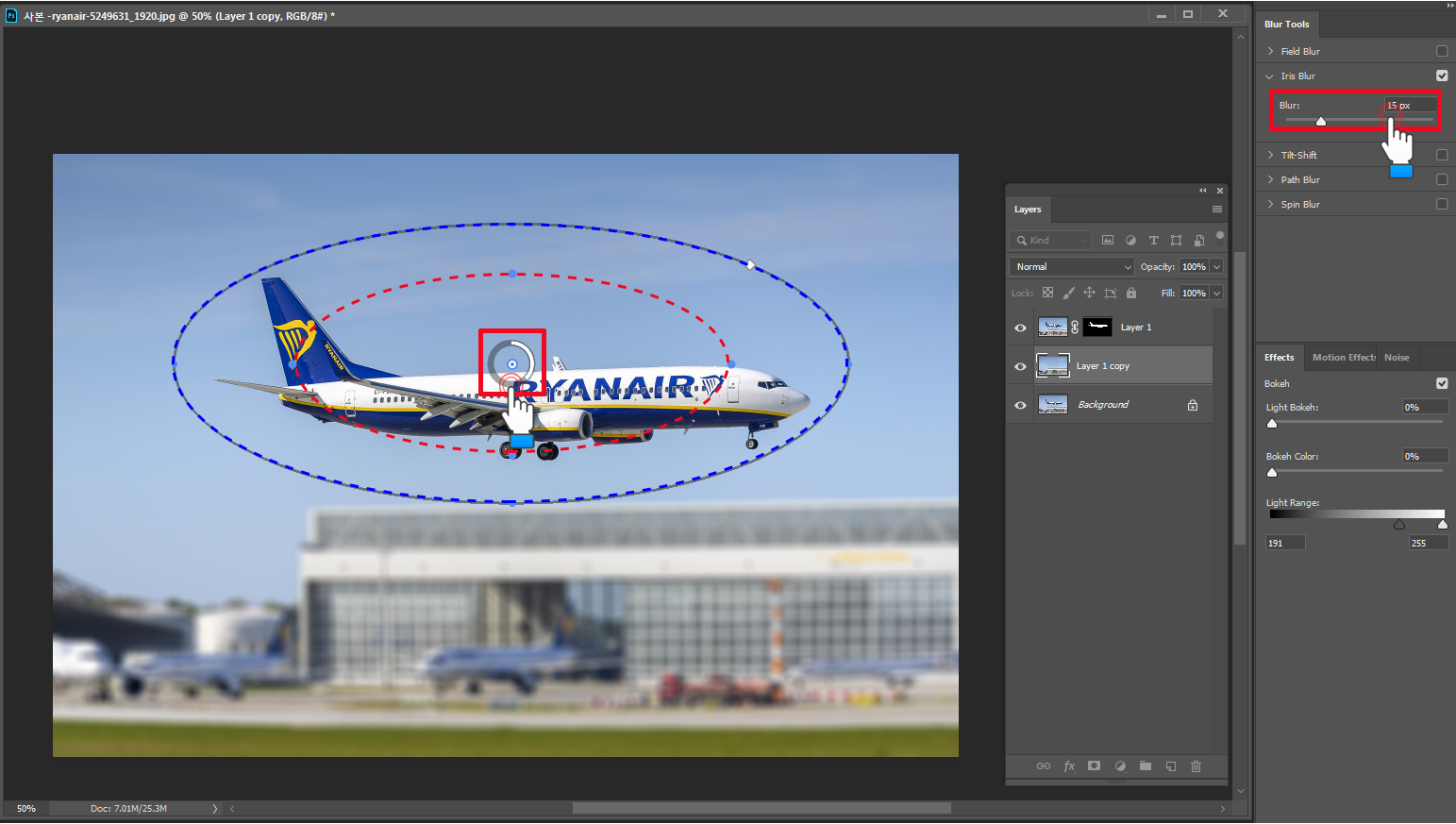Select the Layer 1 mask thumbnail
The image size is (1456, 824).
[1097, 328]
